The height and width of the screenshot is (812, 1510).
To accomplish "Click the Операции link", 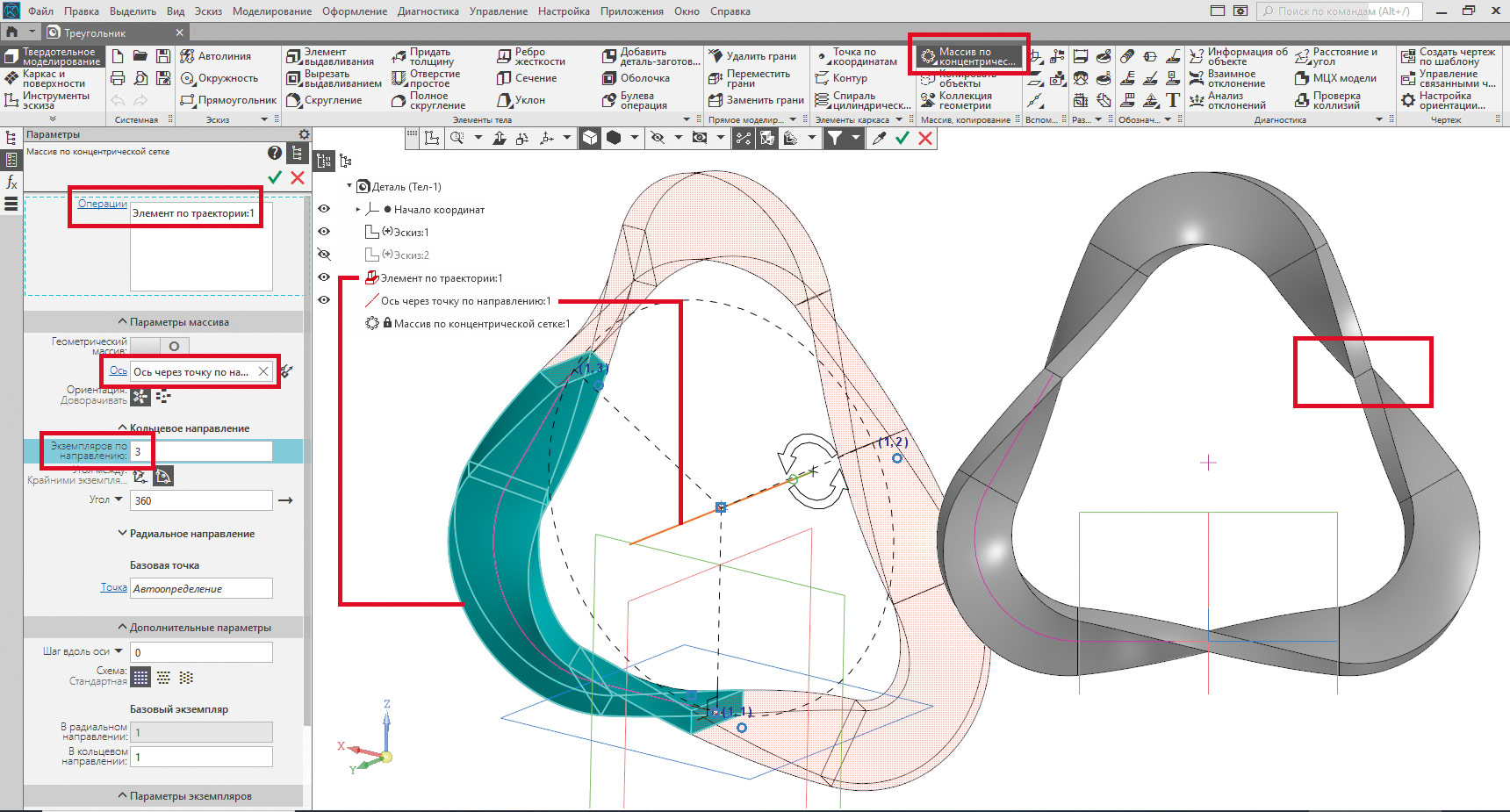I will 103,204.
